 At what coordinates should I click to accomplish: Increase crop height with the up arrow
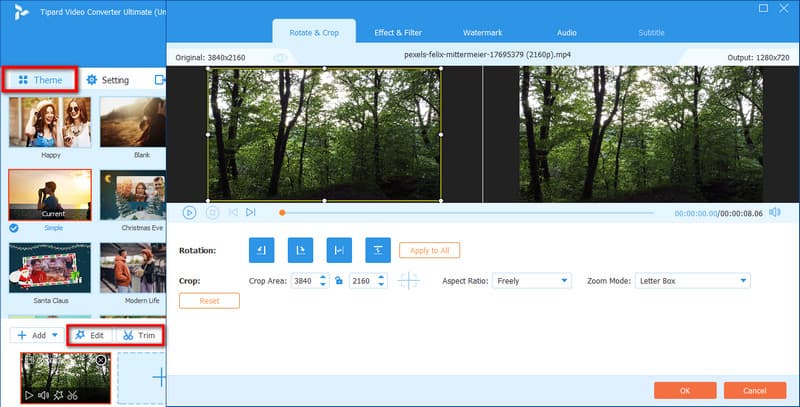(381, 277)
